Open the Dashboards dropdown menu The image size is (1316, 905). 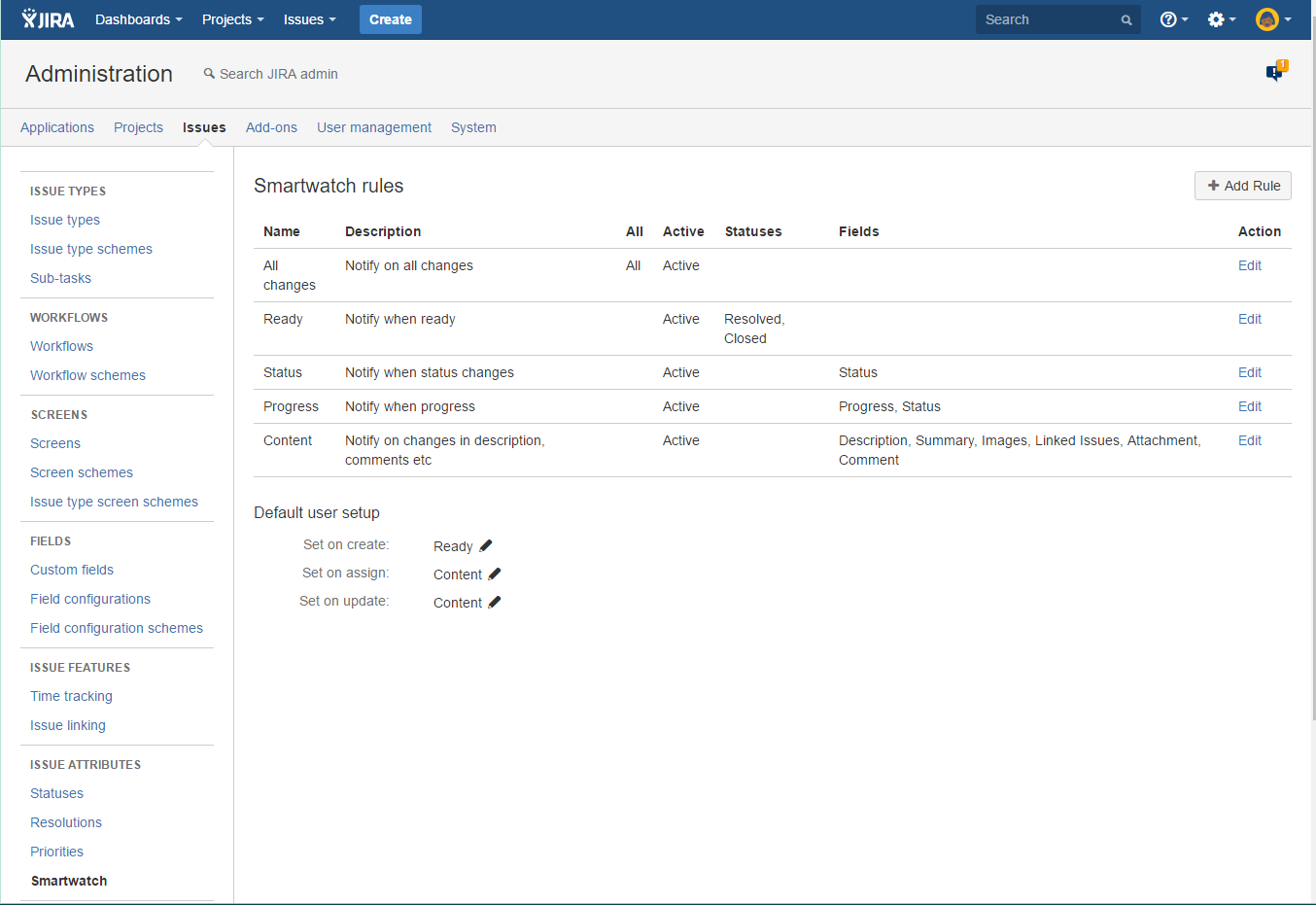137,19
